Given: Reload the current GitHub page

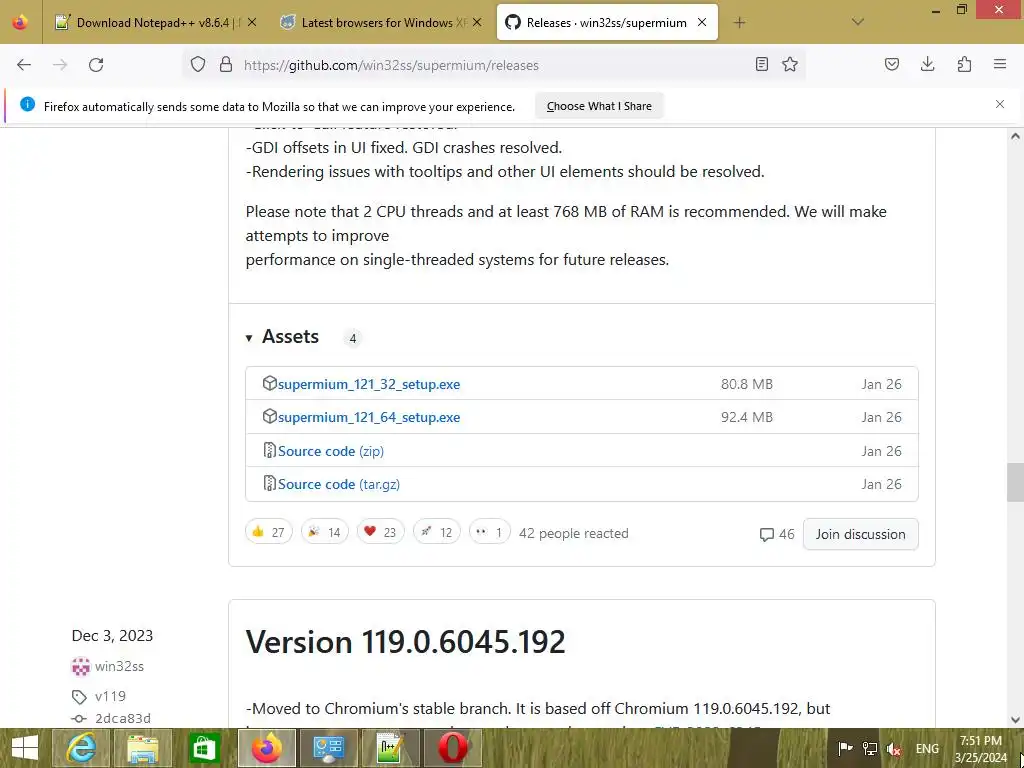Looking at the screenshot, I should pyautogui.click(x=96, y=65).
